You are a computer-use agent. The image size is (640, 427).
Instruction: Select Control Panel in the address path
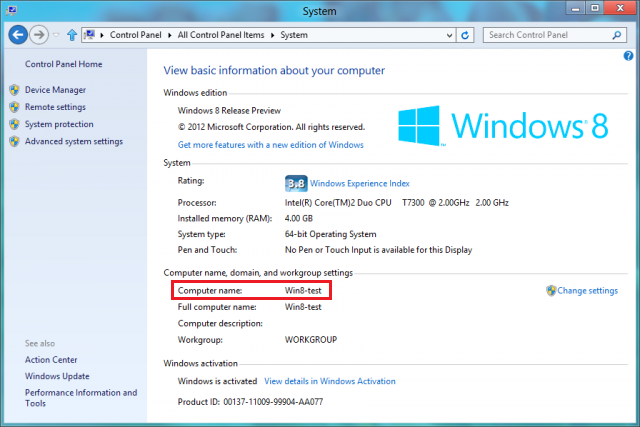[136, 35]
